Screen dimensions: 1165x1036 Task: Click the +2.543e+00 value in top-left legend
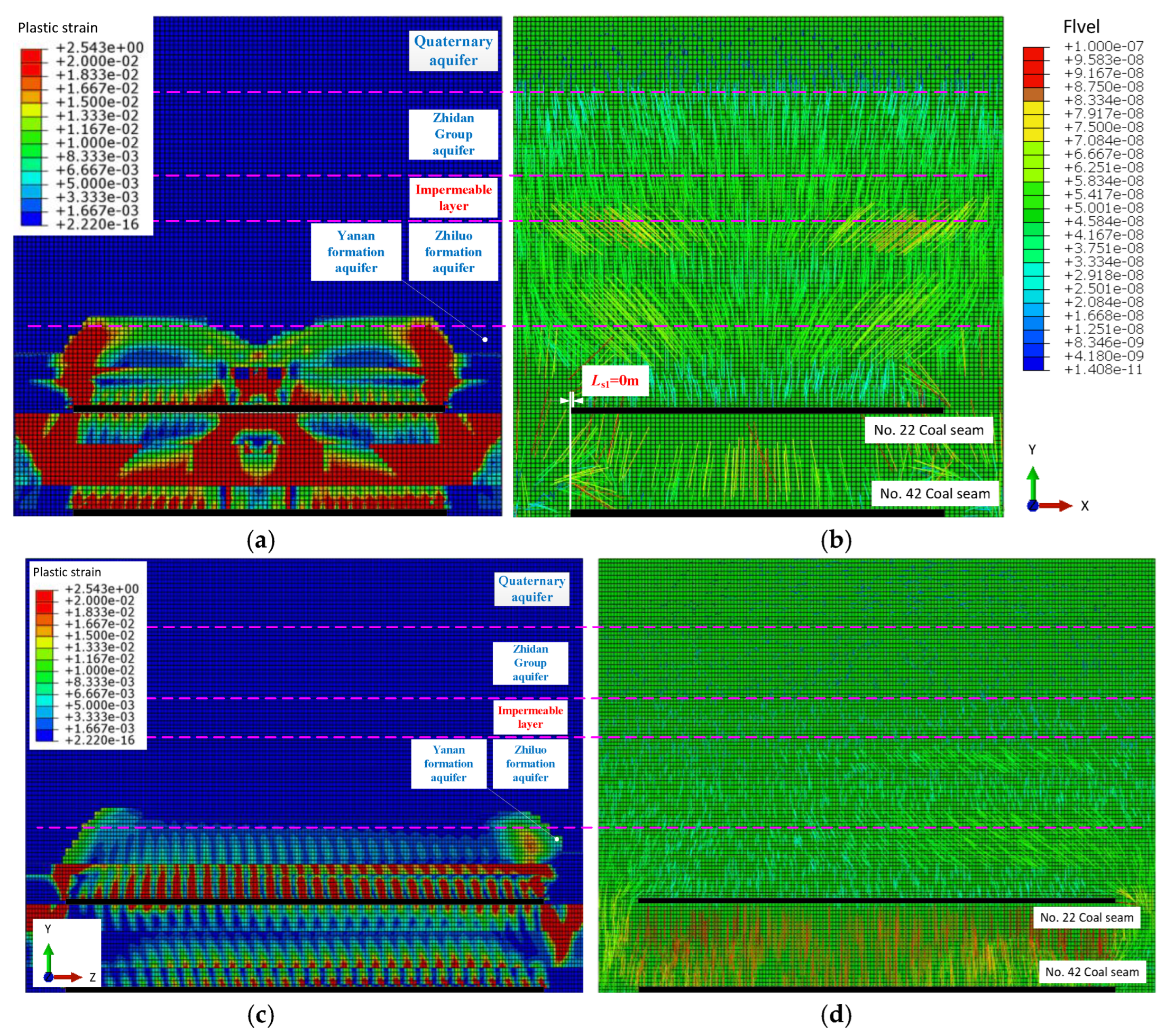click(x=100, y=47)
